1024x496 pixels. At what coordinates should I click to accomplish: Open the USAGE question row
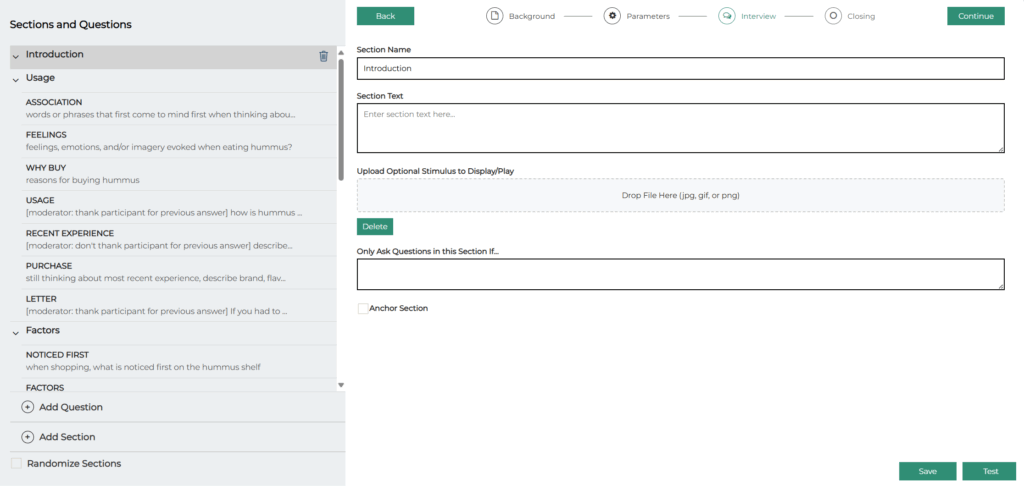coord(180,207)
